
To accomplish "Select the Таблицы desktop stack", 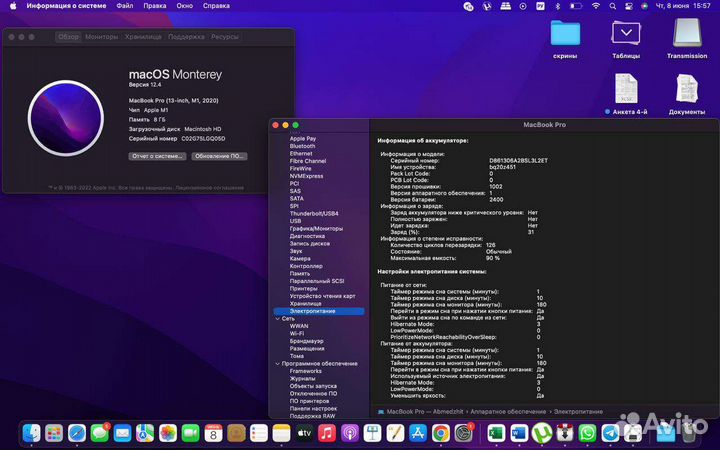I will [626, 39].
